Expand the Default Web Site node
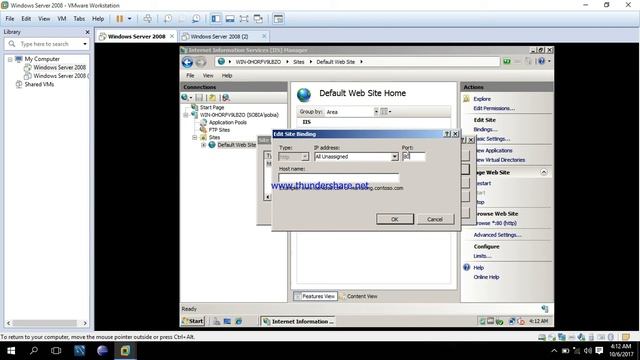 click(203, 145)
